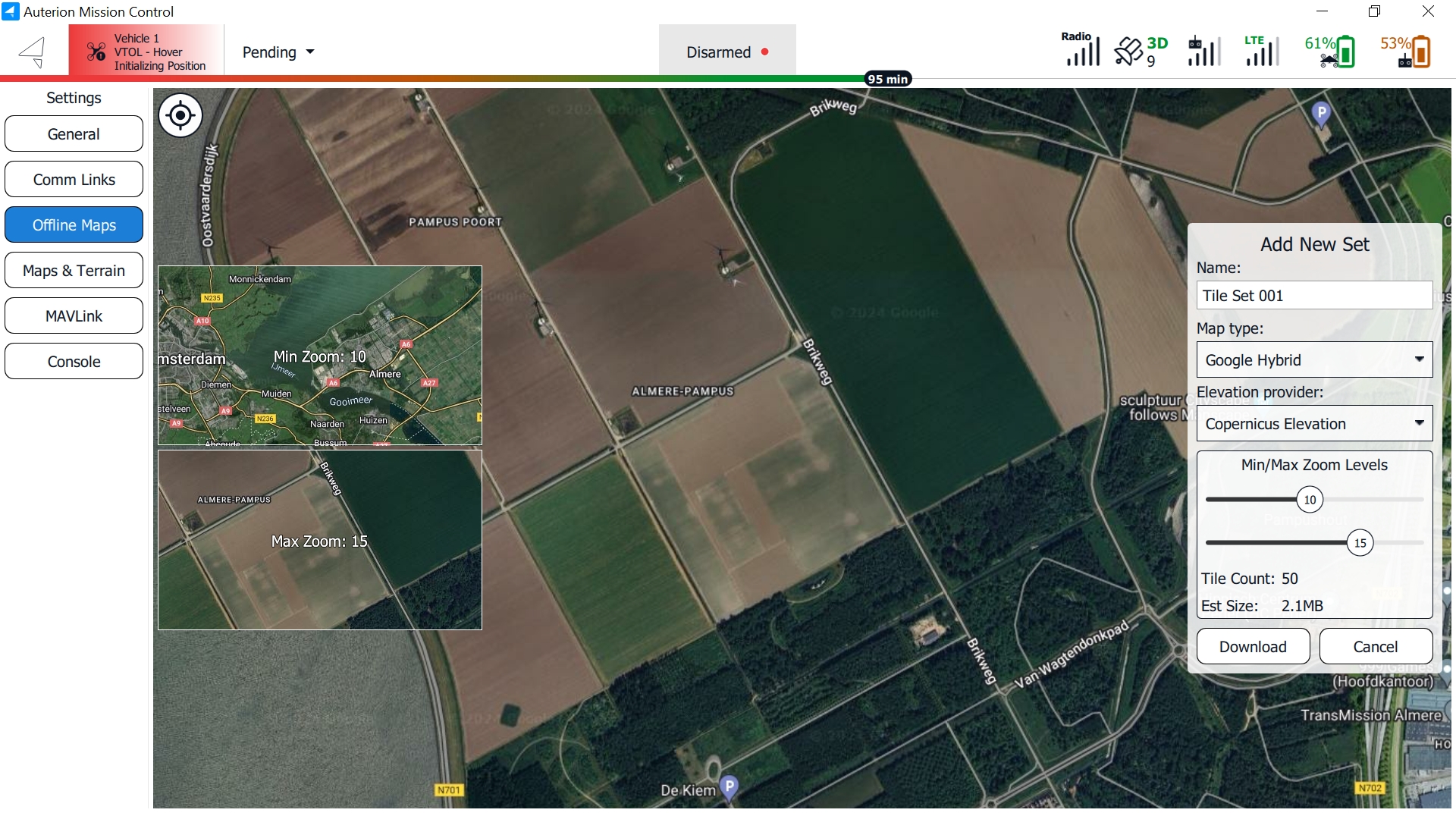This screenshot has width=1456, height=816.
Task: Show the 53% controller battery indicator
Action: point(1406,52)
